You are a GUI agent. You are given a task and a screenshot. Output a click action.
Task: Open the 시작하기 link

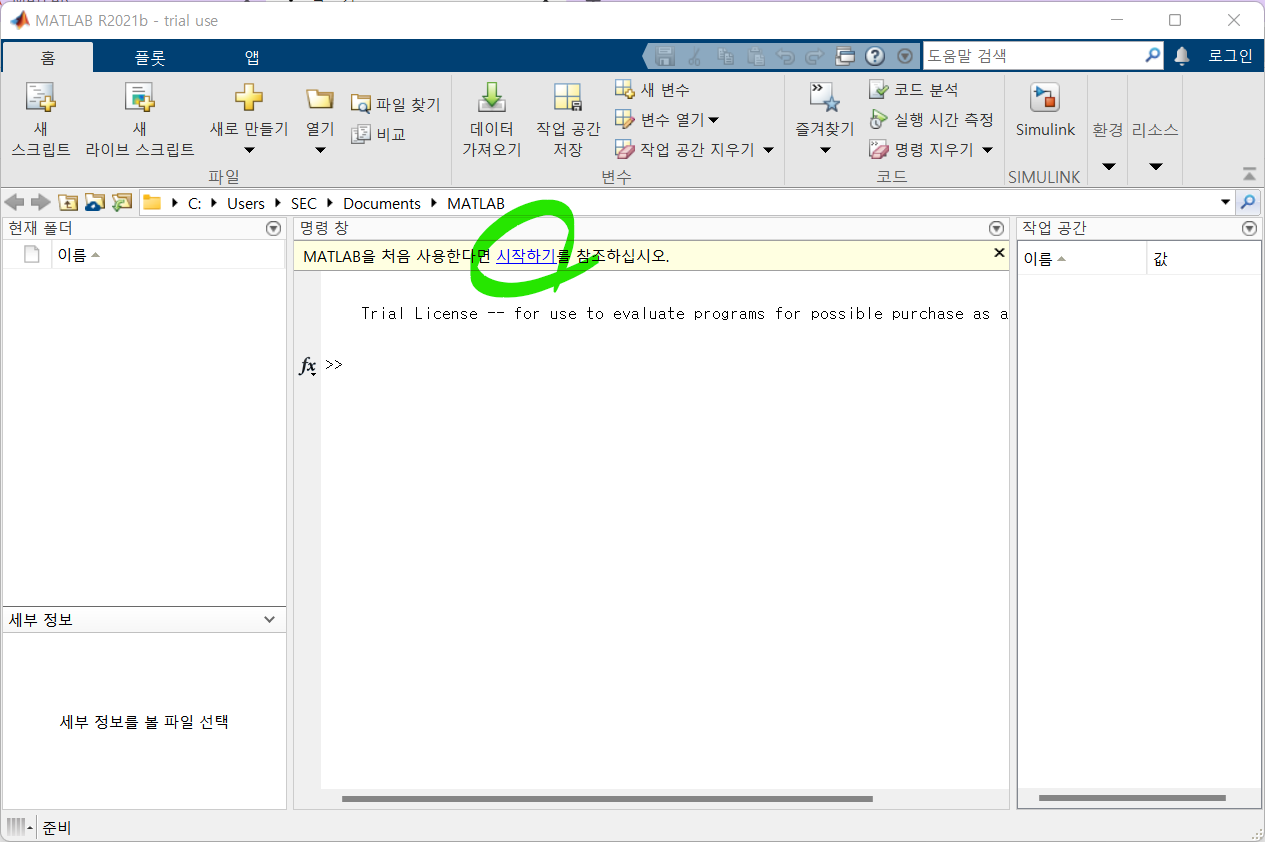(526, 256)
